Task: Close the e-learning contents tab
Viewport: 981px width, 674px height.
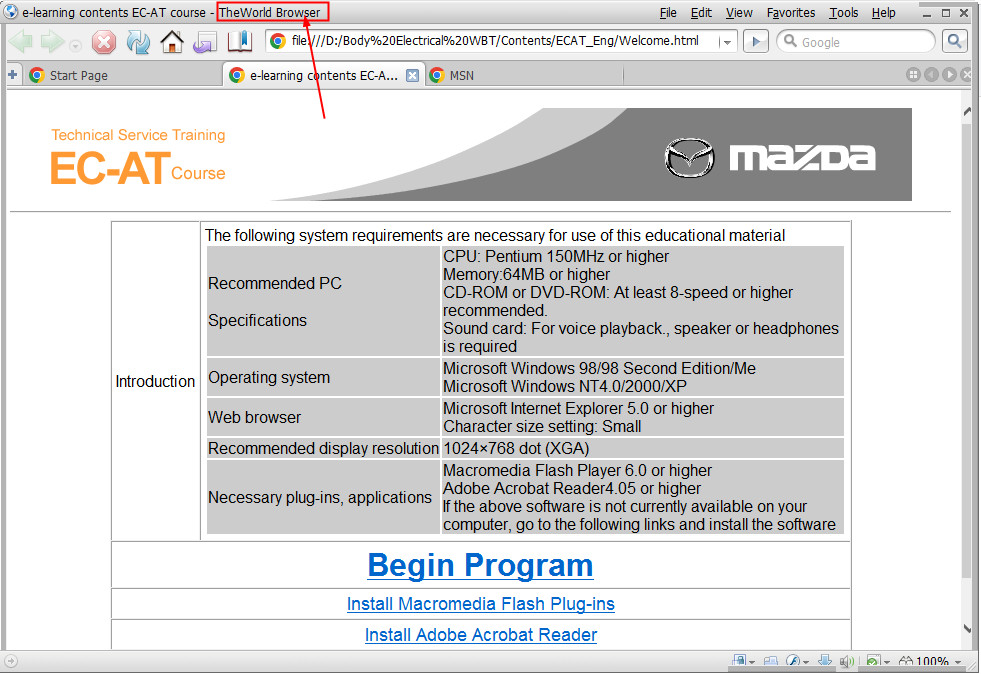Action: tap(412, 75)
